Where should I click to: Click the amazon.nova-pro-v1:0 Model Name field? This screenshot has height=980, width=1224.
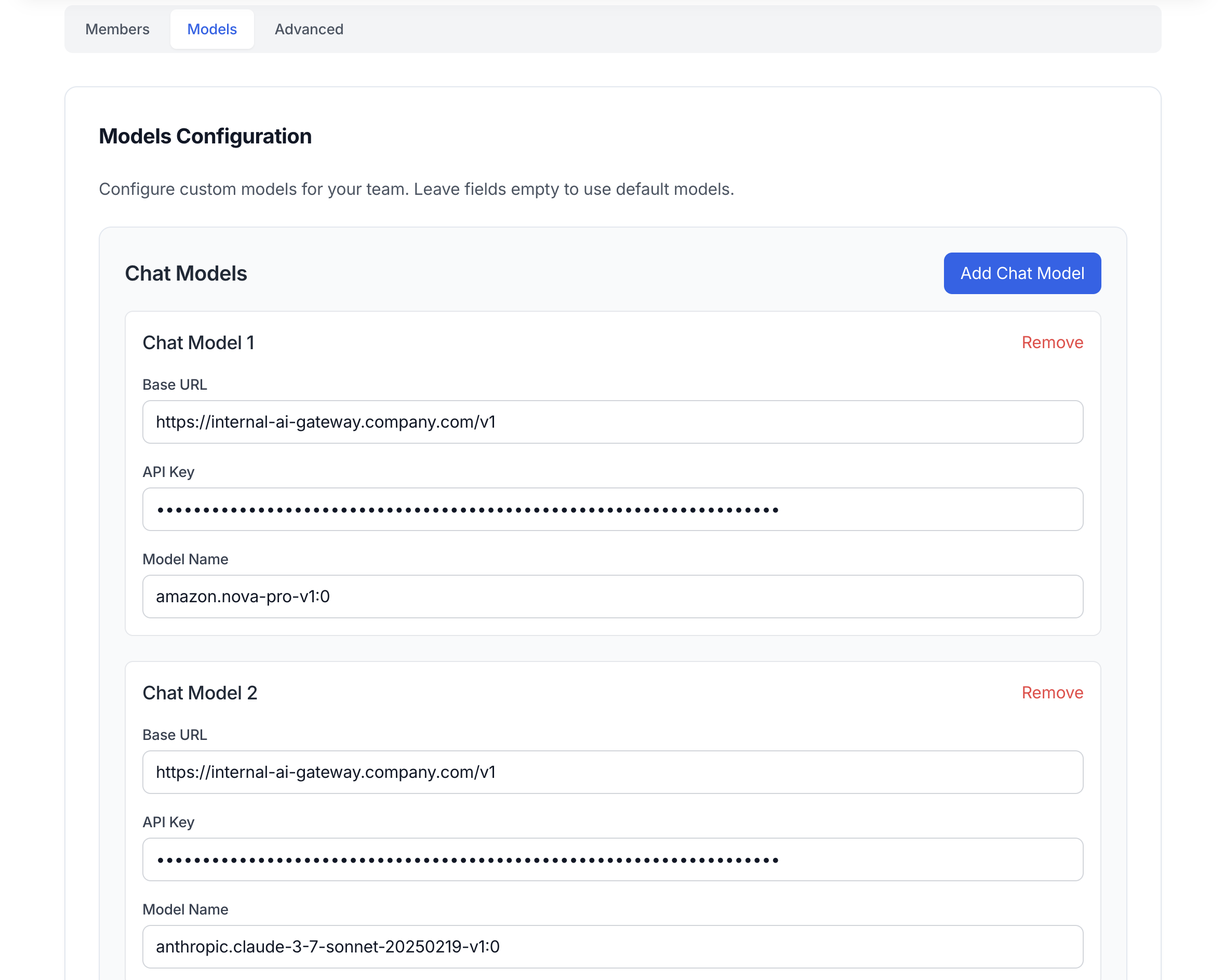(x=612, y=597)
